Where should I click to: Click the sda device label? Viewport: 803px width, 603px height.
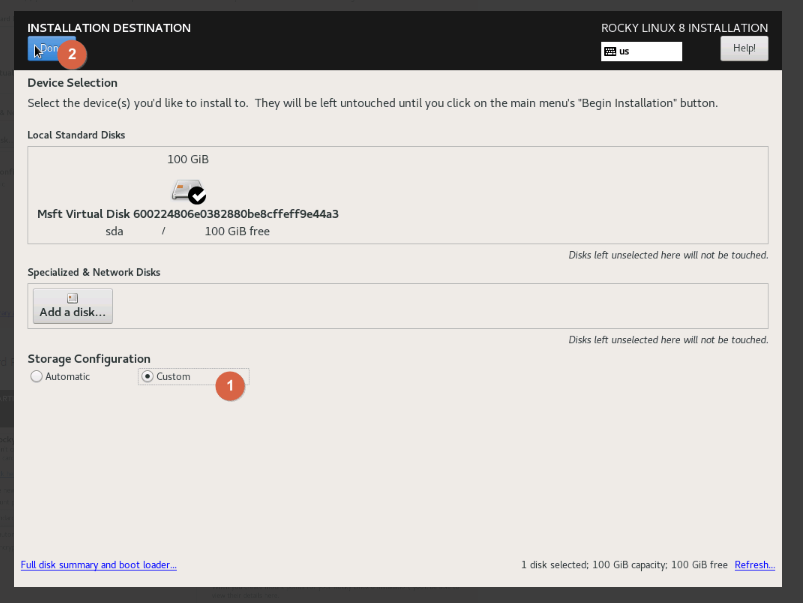tap(114, 231)
